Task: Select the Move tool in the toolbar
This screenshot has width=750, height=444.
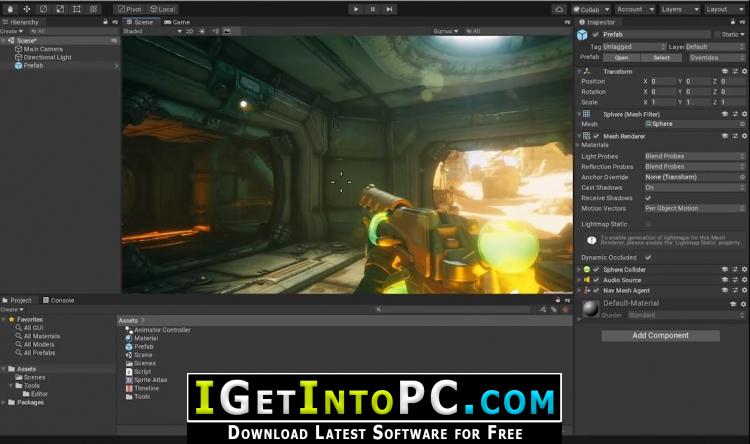Action: pyautogui.click(x=27, y=9)
